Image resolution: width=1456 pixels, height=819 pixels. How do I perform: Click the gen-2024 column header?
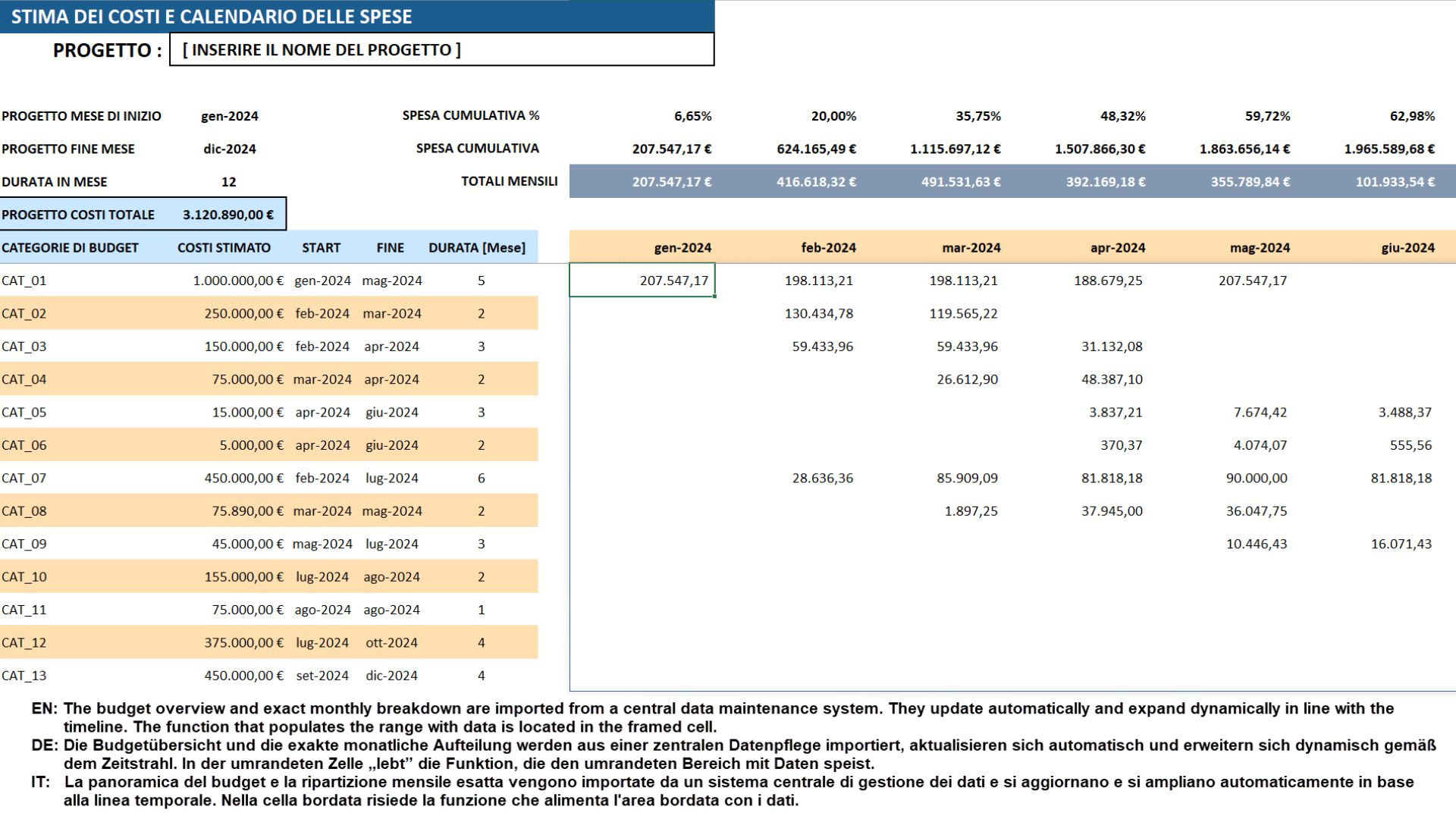click(682, 247)
